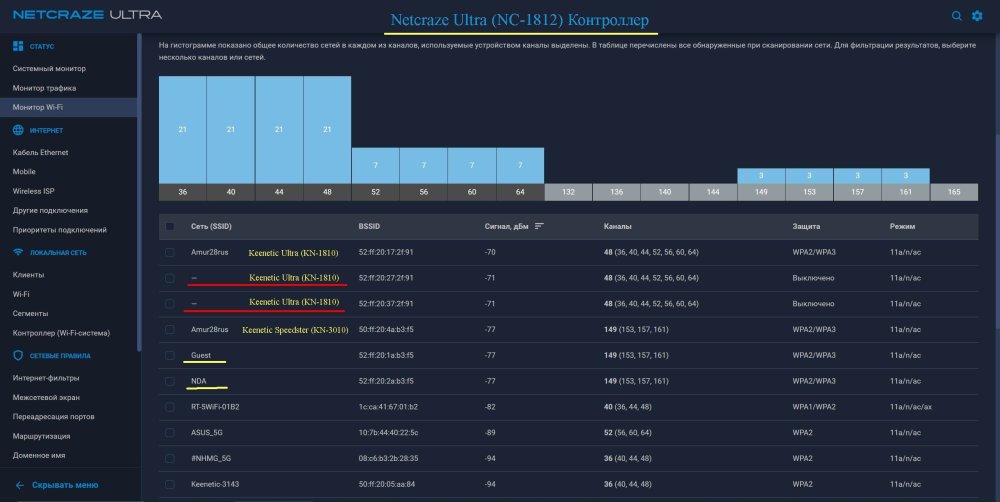Image resolution: width=1000 pixels, height=502 pixels.
Task: Filter by channel 48 label
Action: [x=327, y=192]
